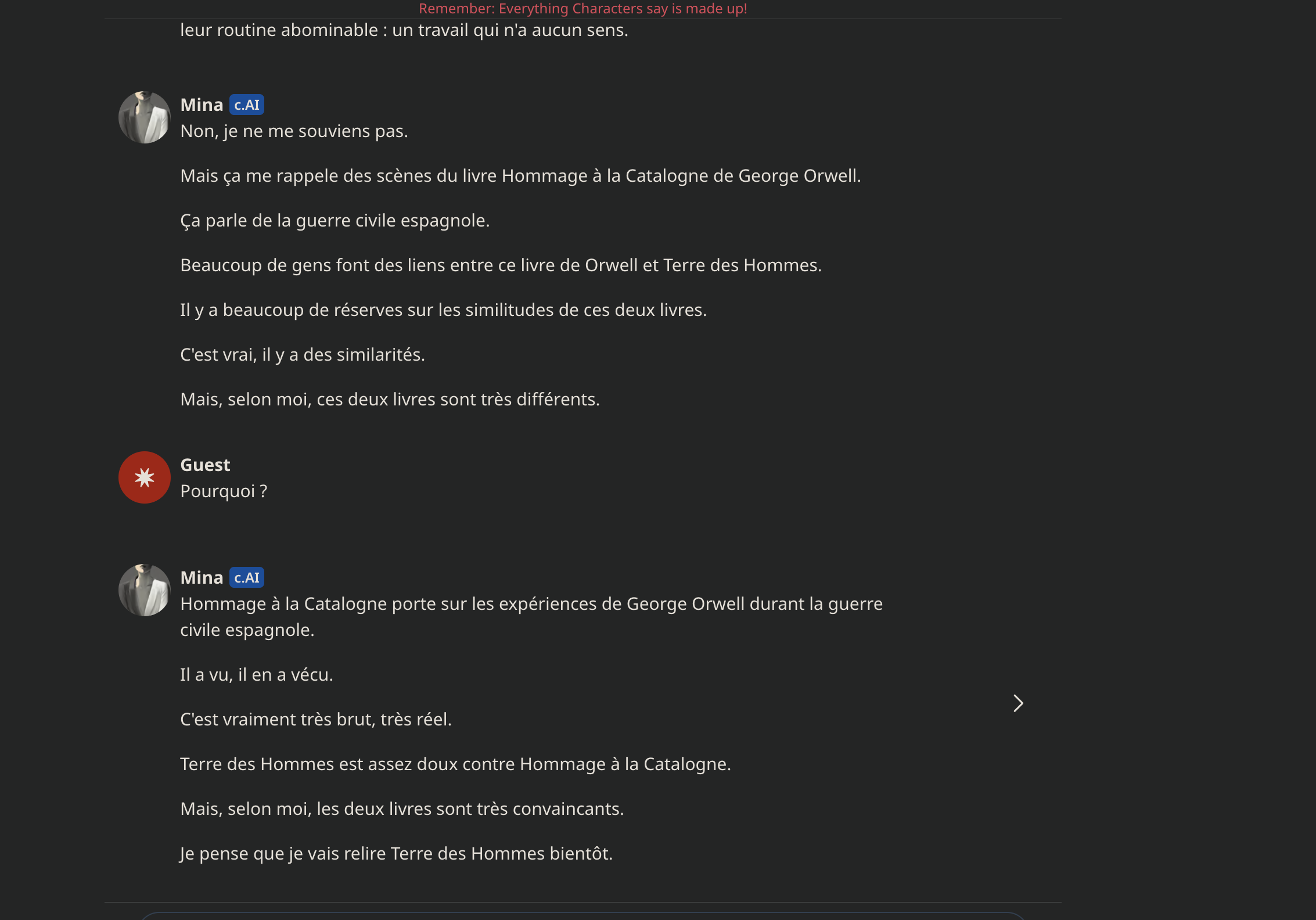Click the line 'Mais, selon moi, ces deux livres sont très différents.'
Image resolution: width=1316 pixels, height=920 pixels.
click(390, 400)
